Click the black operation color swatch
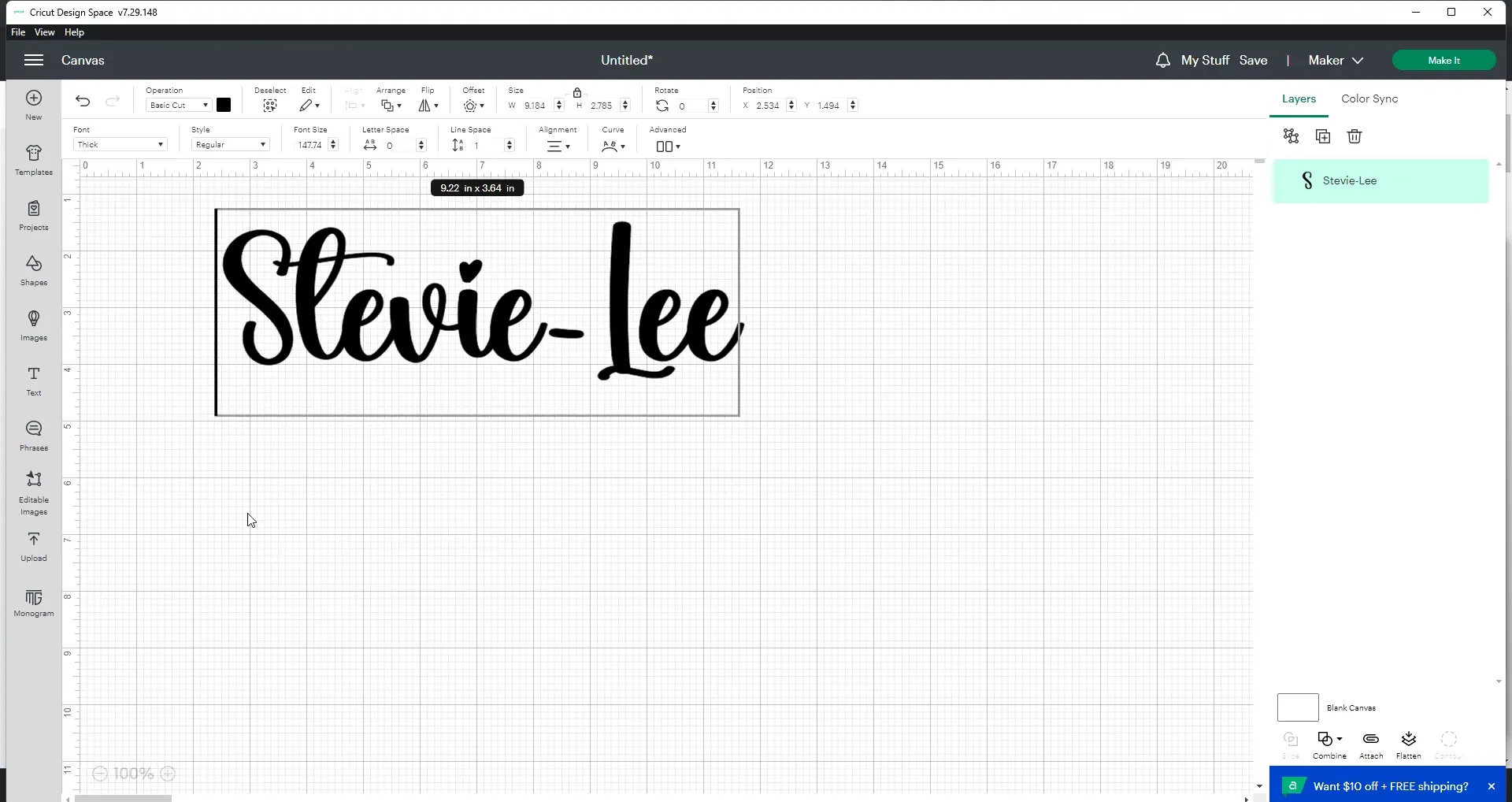1512x802 pixels. [x=224, y=106]
